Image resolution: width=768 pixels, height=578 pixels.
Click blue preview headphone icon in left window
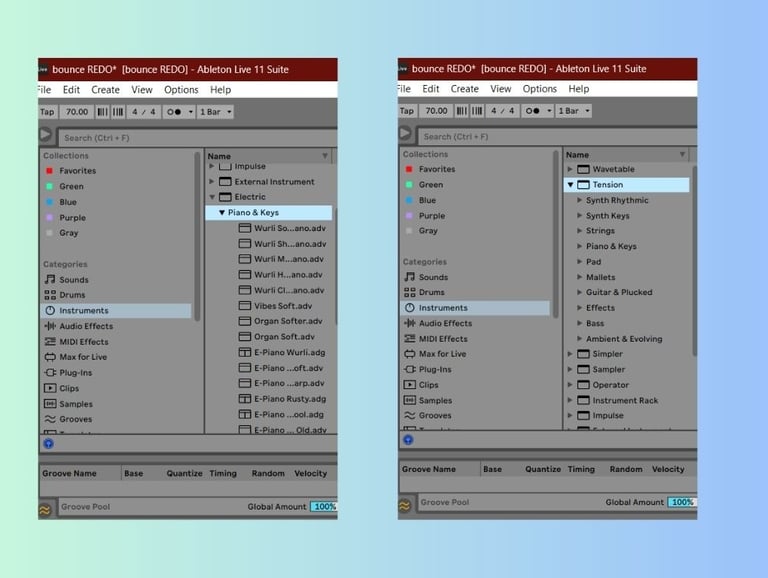(48, 443)
